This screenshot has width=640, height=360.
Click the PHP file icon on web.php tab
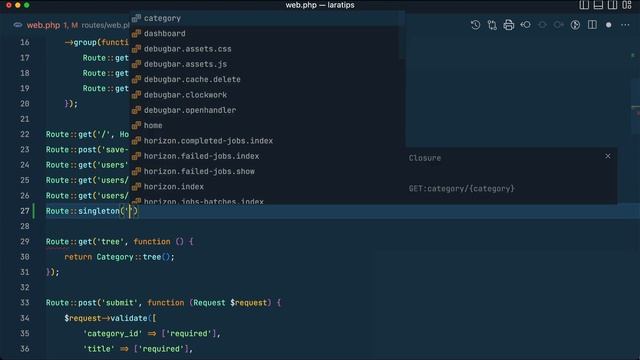click(18, 25)
